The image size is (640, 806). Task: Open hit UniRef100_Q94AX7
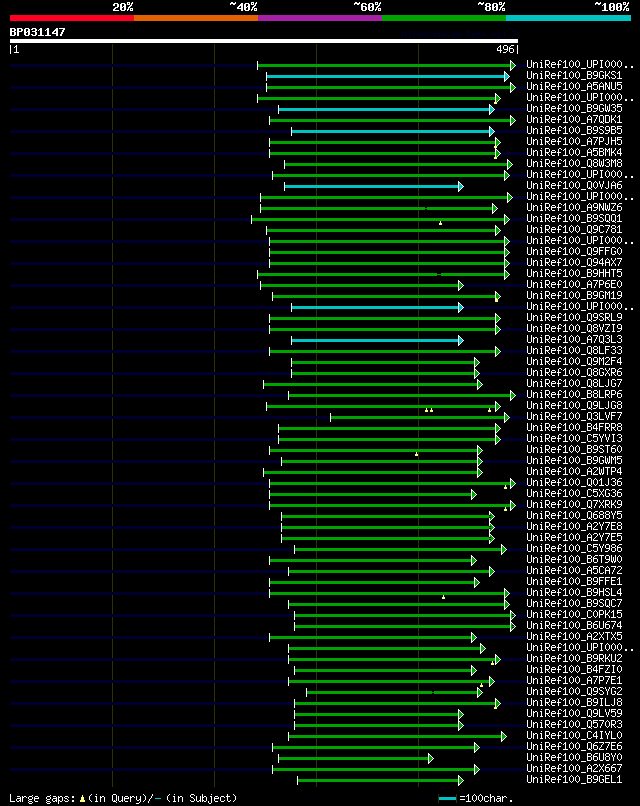pos(574,262)
